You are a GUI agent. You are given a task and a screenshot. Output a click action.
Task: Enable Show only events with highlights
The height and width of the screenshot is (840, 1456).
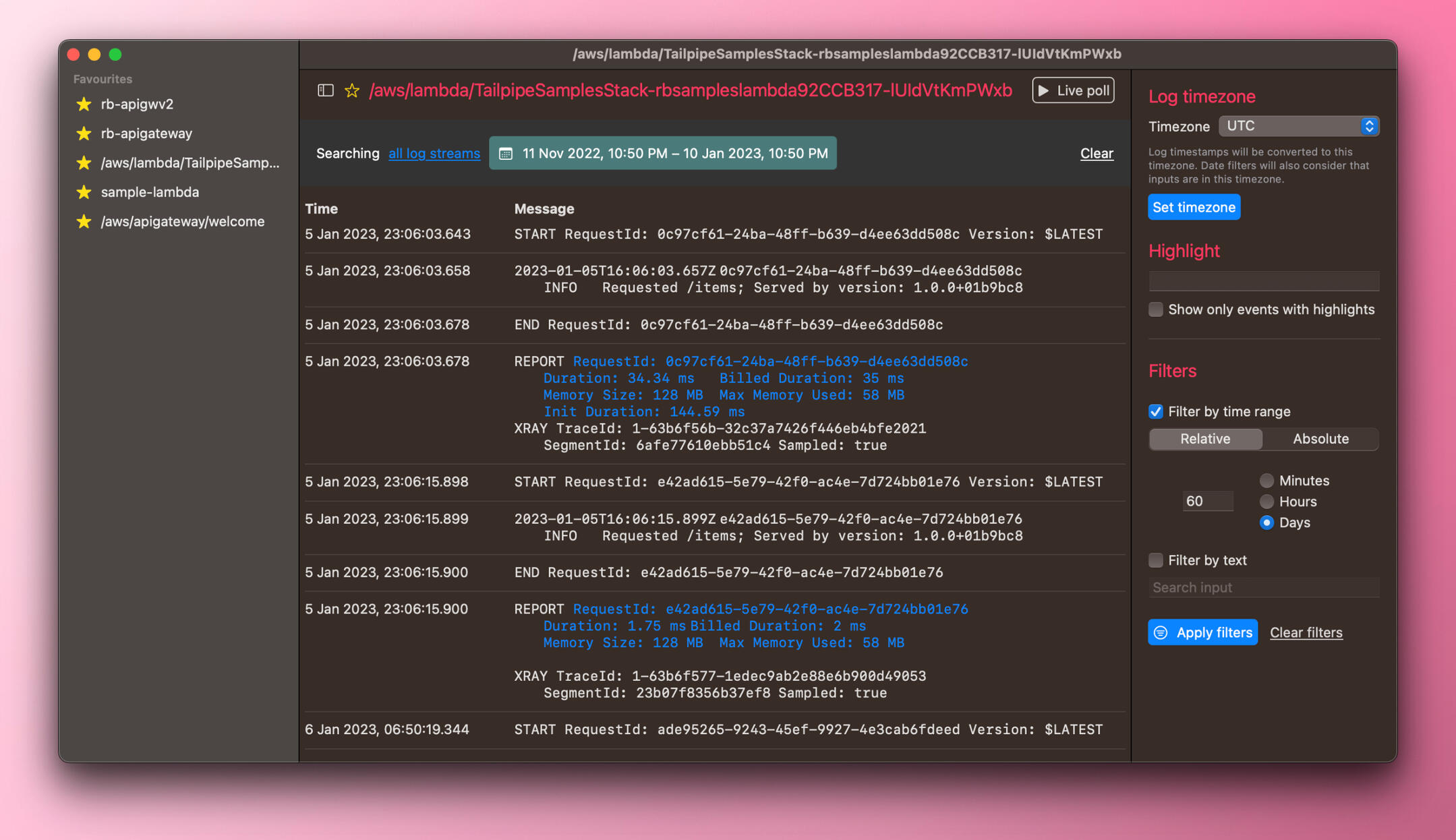[1156, 309]
